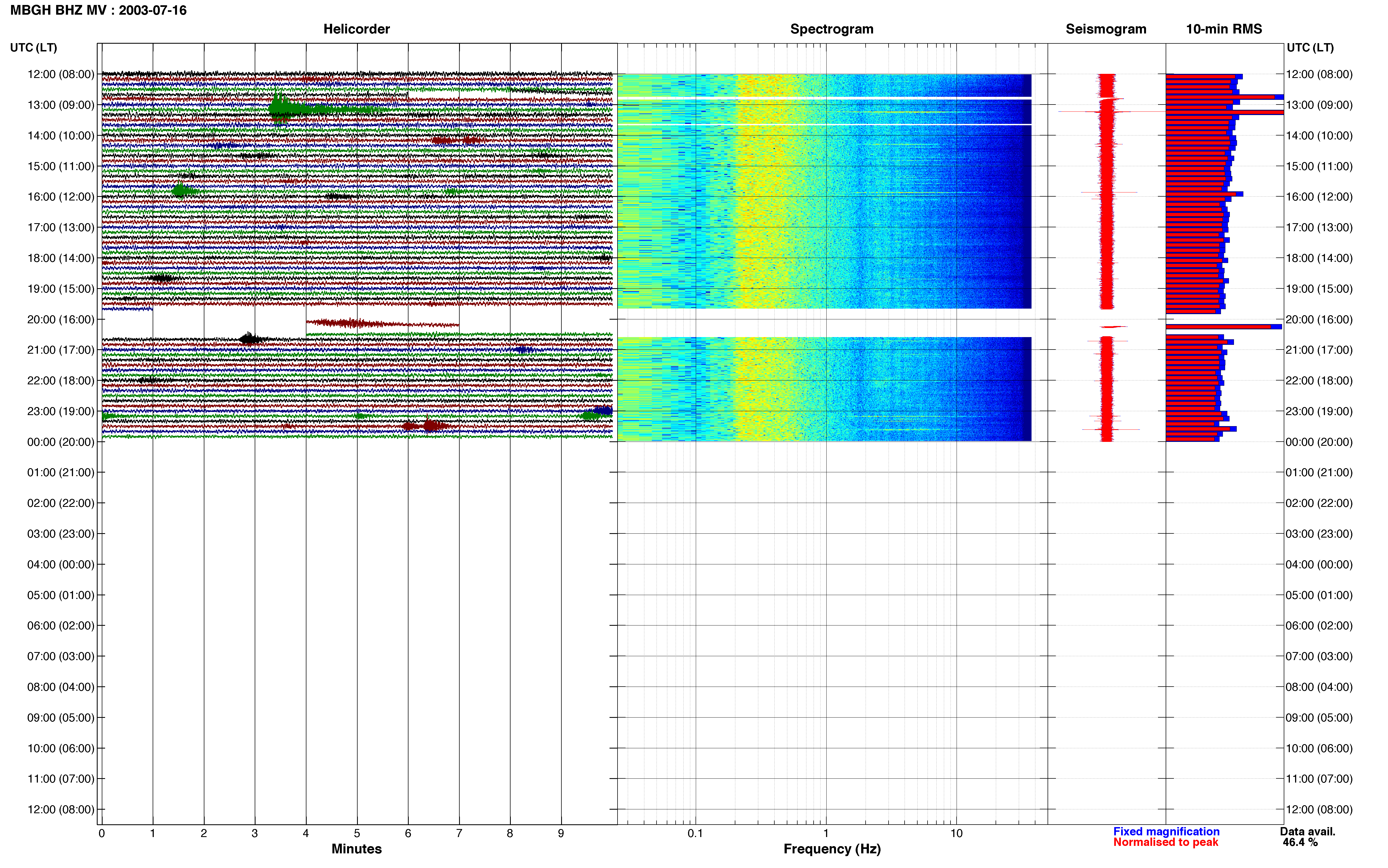Click the 'Data avail.' label
Screen dimensions: 1388x868
(x=1308, y=832)
